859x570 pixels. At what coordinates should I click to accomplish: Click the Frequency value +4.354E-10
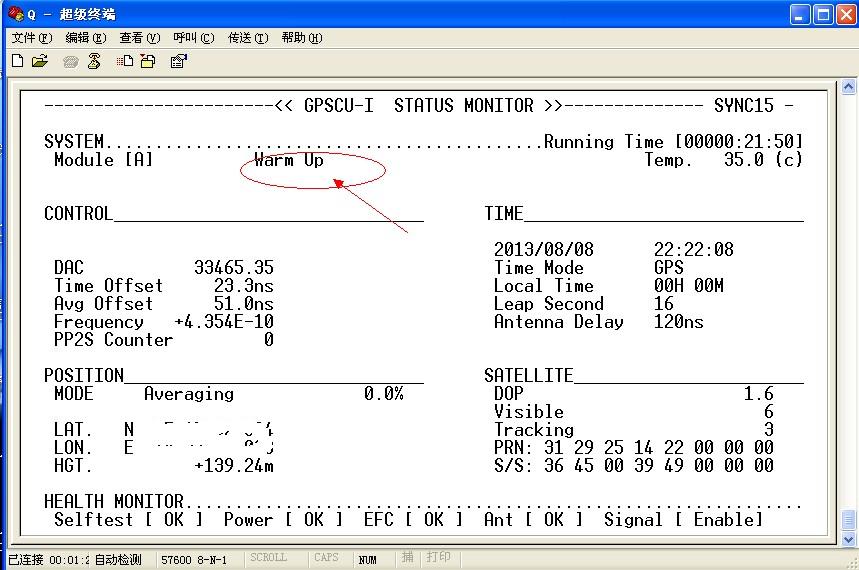coord(224,322)
